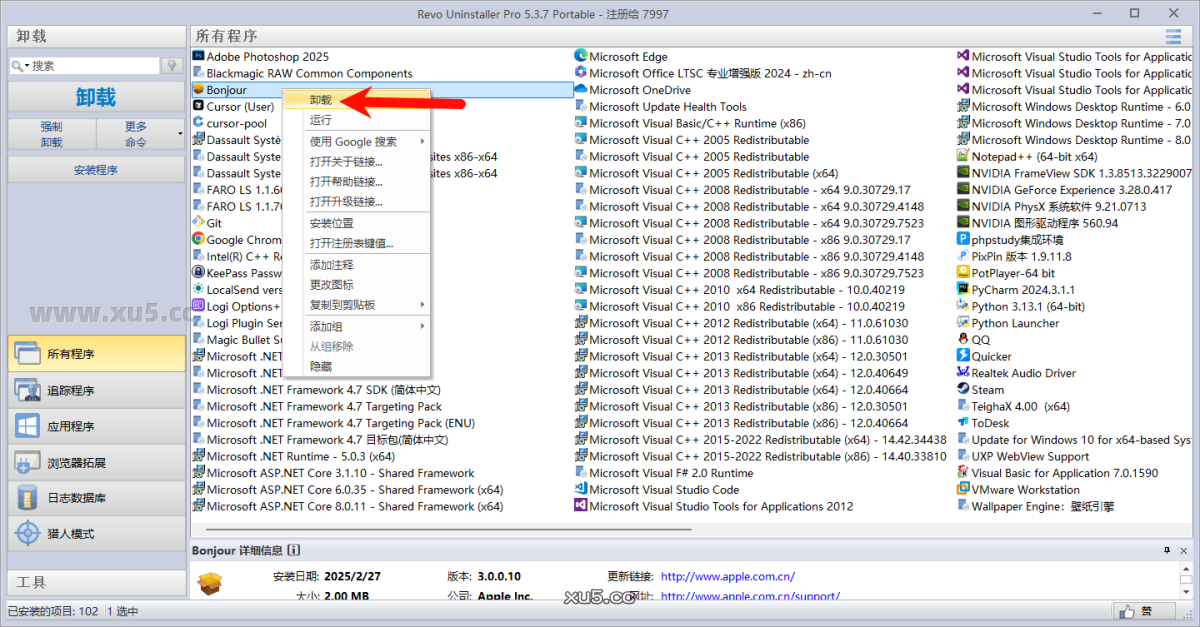Pin the Bonjour details panel
The image size is (1200, 627).
coord(1167,550)
